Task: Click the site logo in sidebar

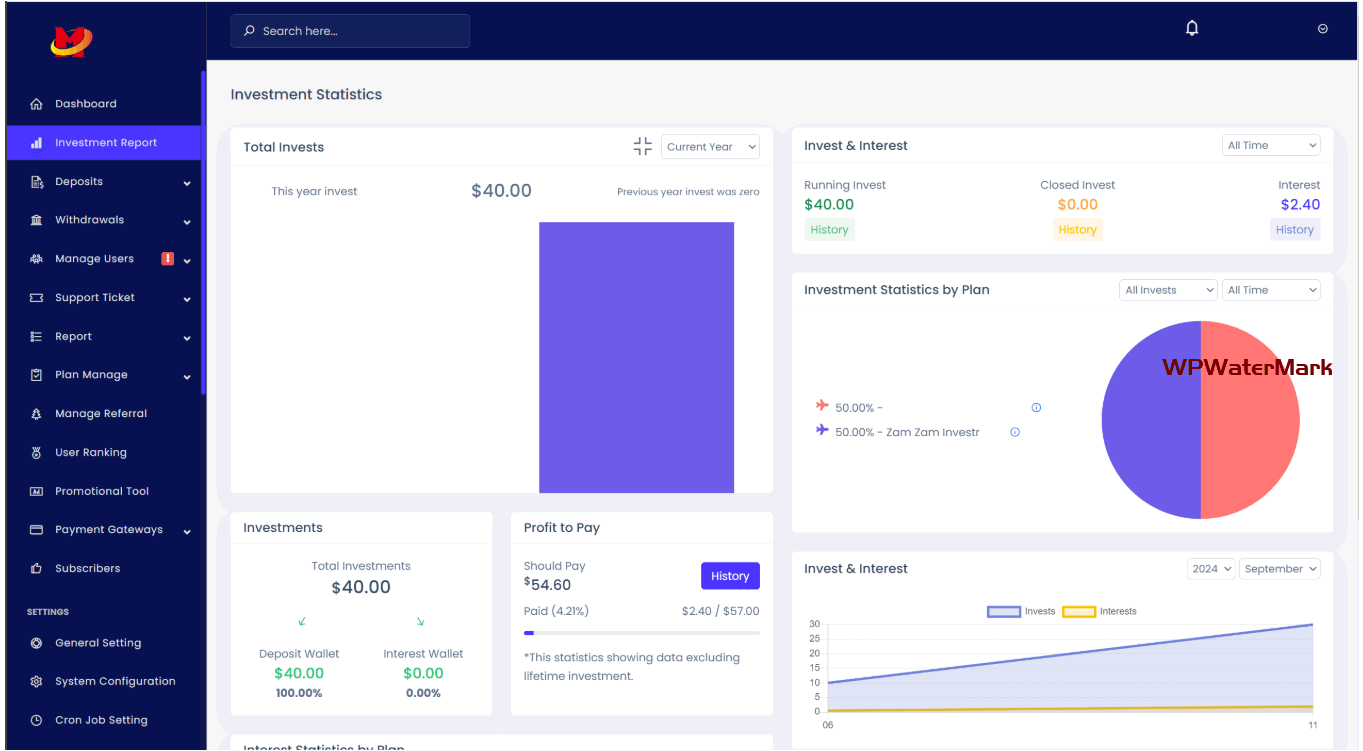Action: (71, 41)
